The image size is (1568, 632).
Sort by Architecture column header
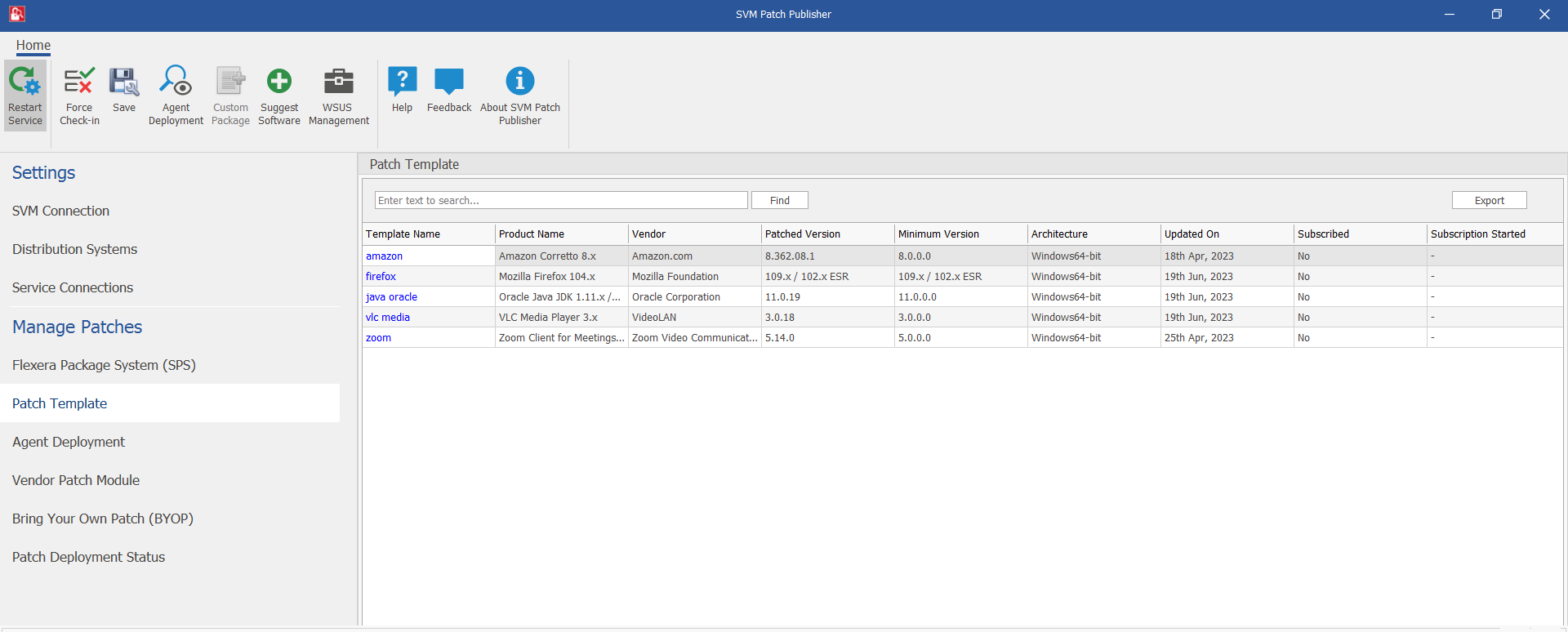(1094, 234)
